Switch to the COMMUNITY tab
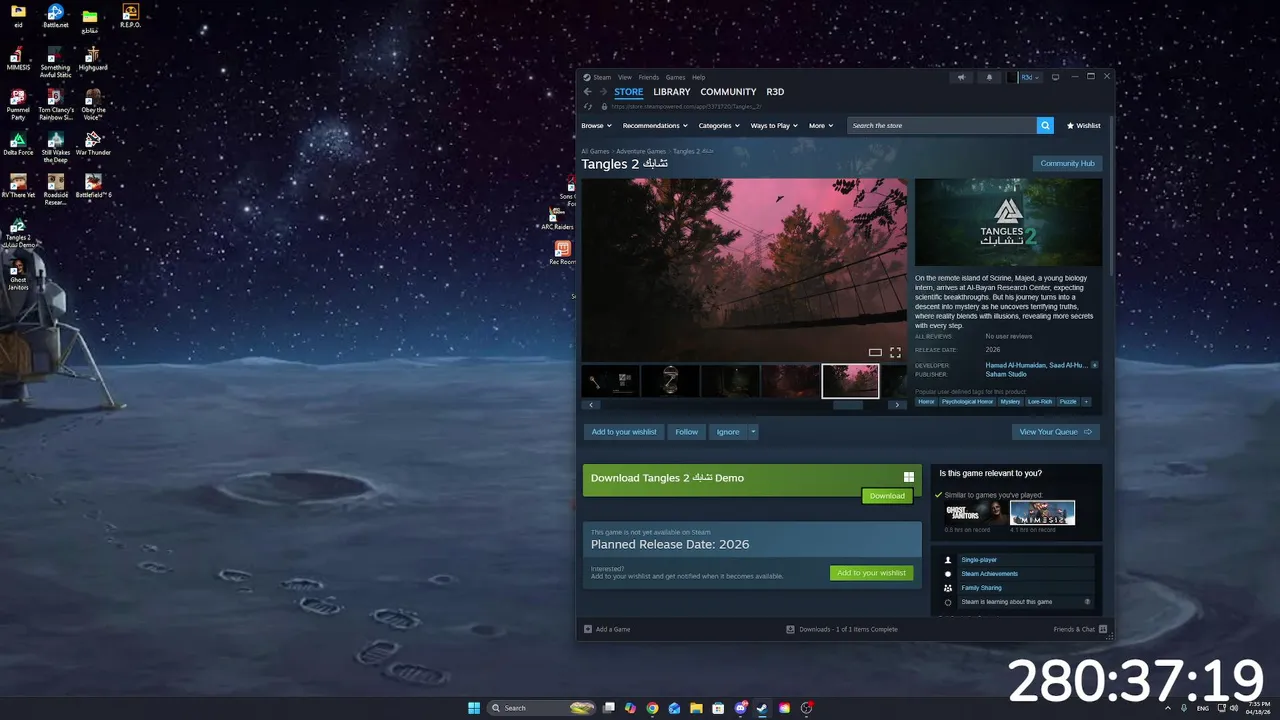 [728, 92]
